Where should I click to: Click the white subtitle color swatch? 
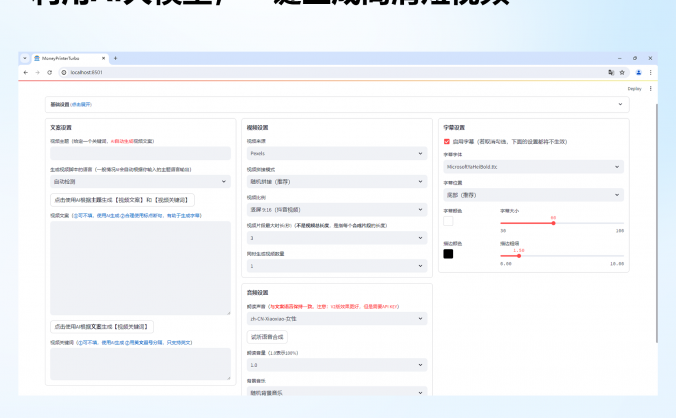(x=448, y=221)
